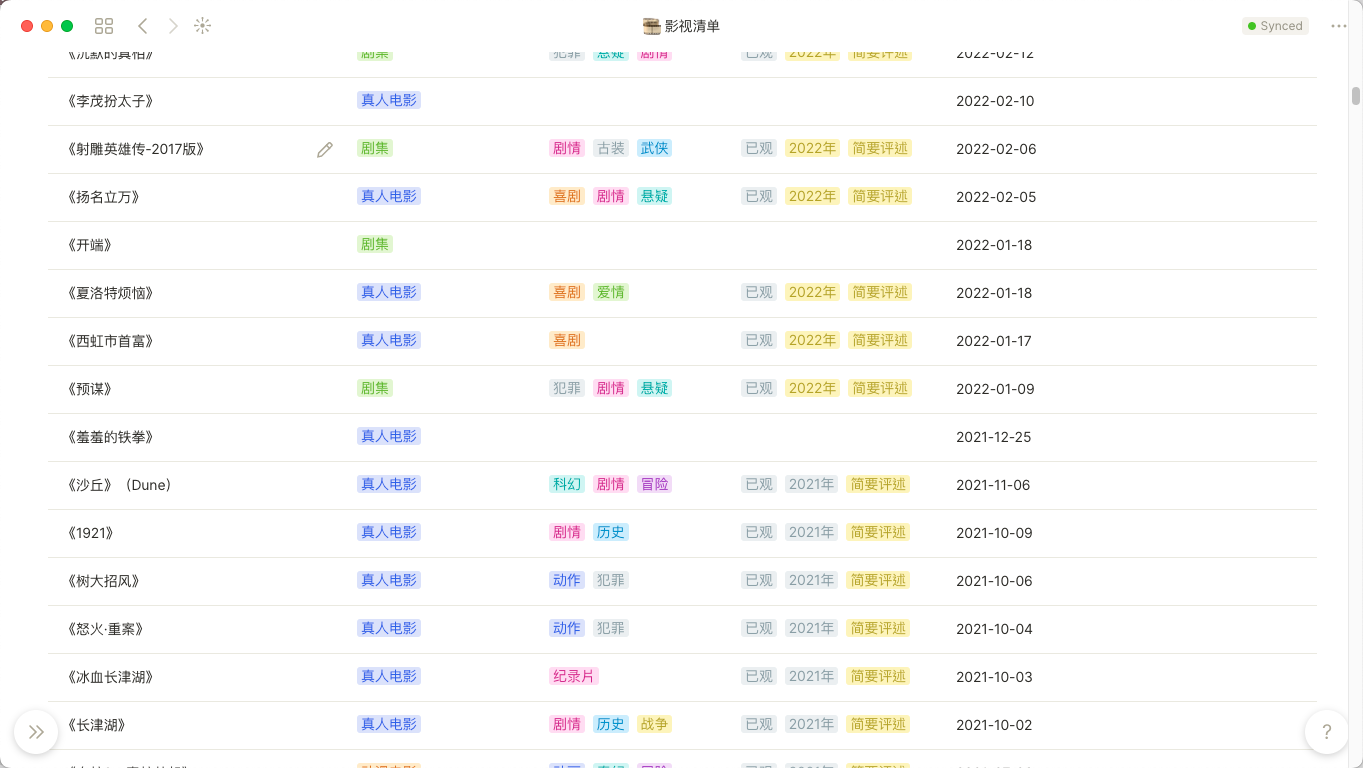Click the 武侠 genre tag

point(655,148)
